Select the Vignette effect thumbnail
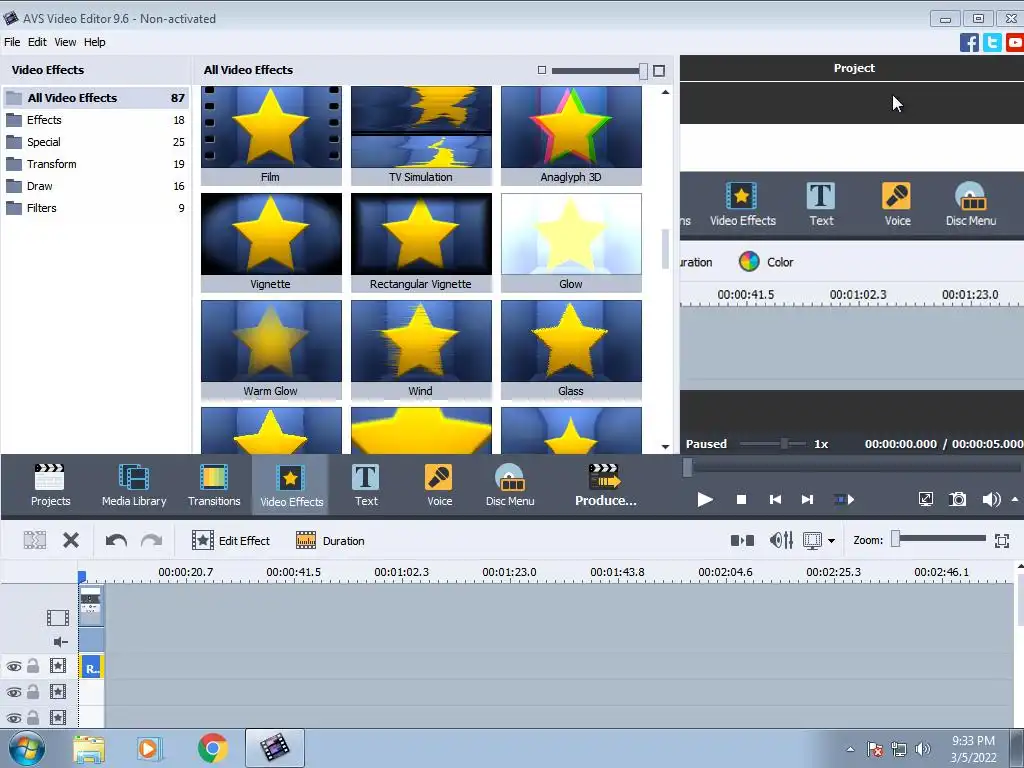1024x768 pixels. [271, 242]
